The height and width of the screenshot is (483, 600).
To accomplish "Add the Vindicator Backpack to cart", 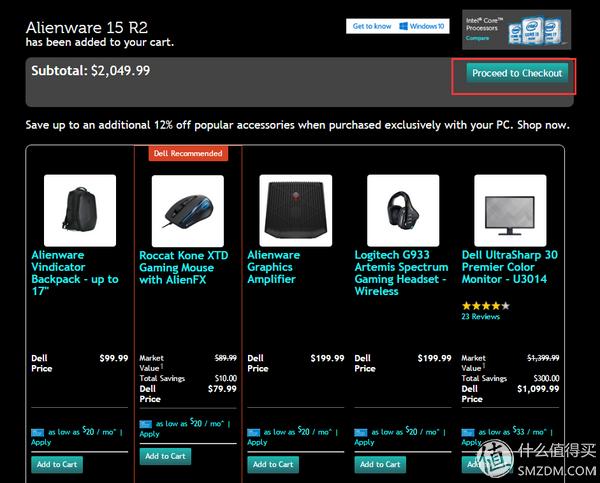I will pos(57,464).
